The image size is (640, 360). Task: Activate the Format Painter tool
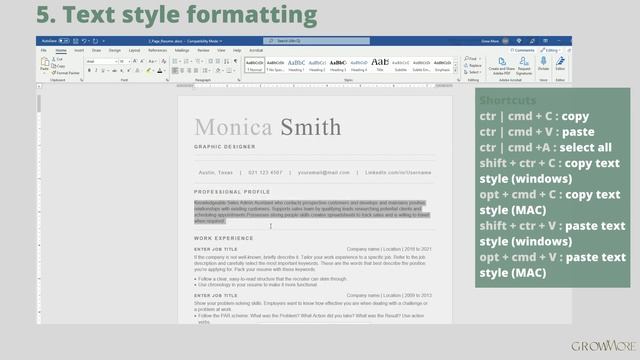pyautogui.click(x=65, y=73)
